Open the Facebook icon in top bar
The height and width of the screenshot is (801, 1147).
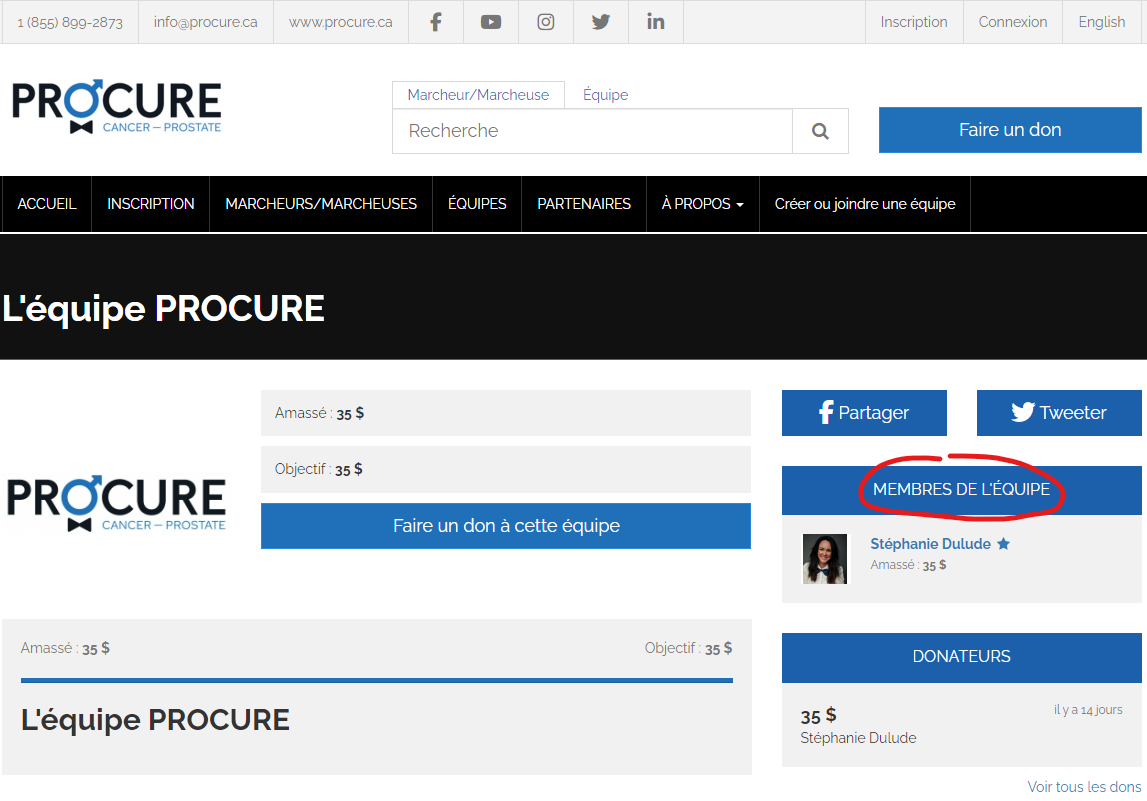436,22
